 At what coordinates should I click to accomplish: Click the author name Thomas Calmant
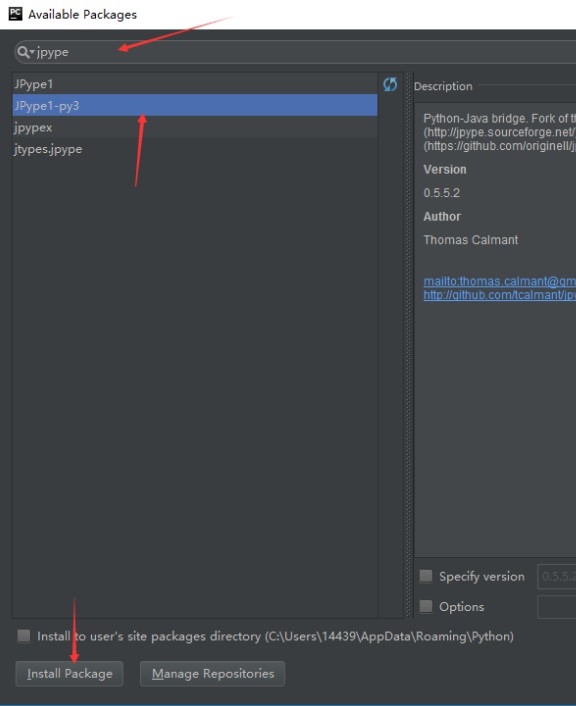471,240
